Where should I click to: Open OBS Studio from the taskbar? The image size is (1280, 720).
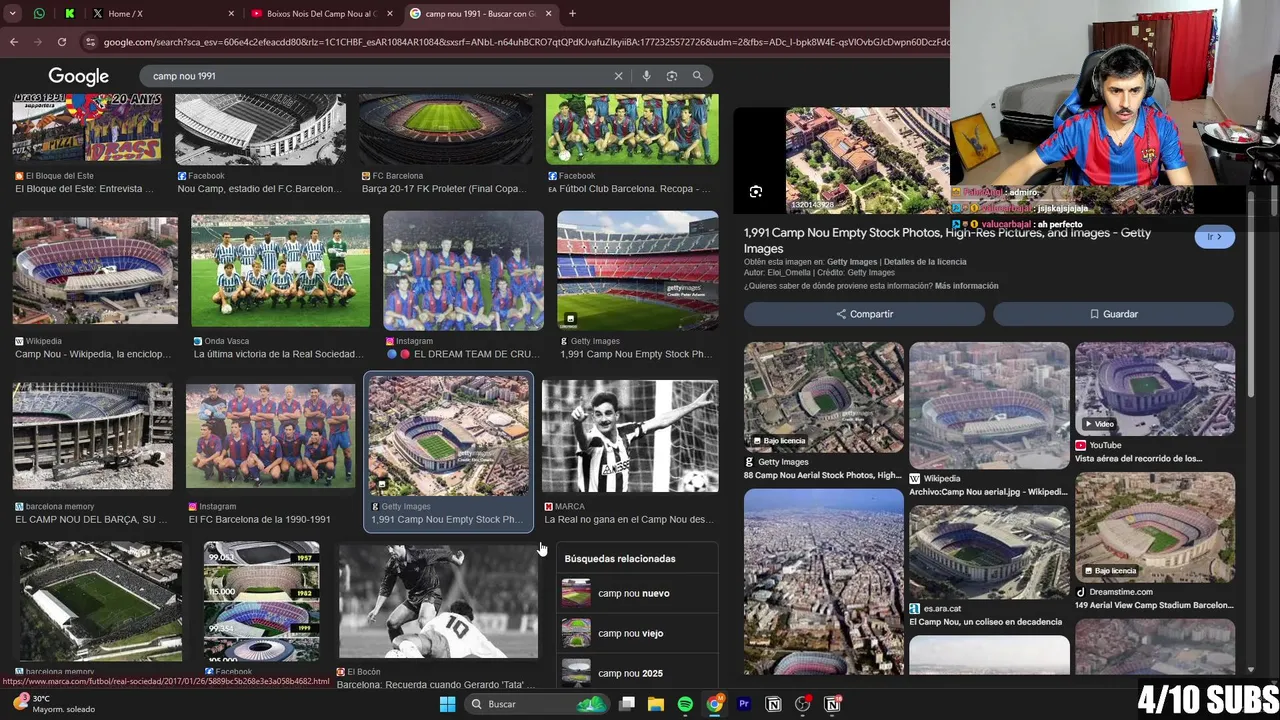(802, 704)
